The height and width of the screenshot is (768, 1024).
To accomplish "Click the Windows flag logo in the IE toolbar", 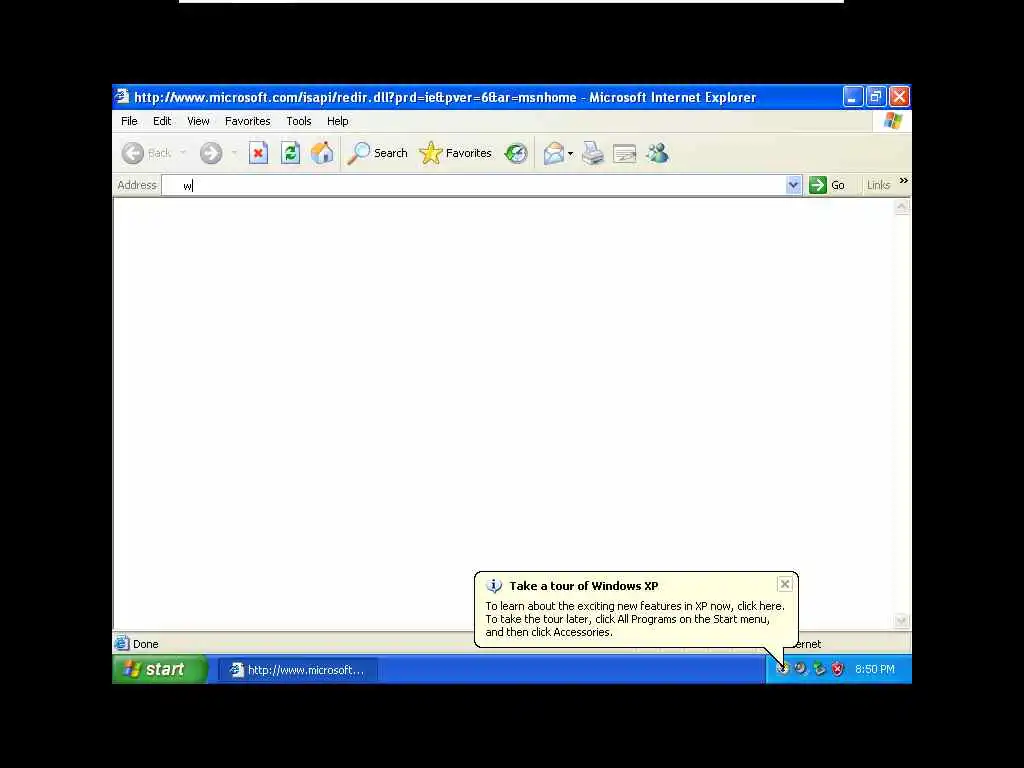I will pos(893,121).
